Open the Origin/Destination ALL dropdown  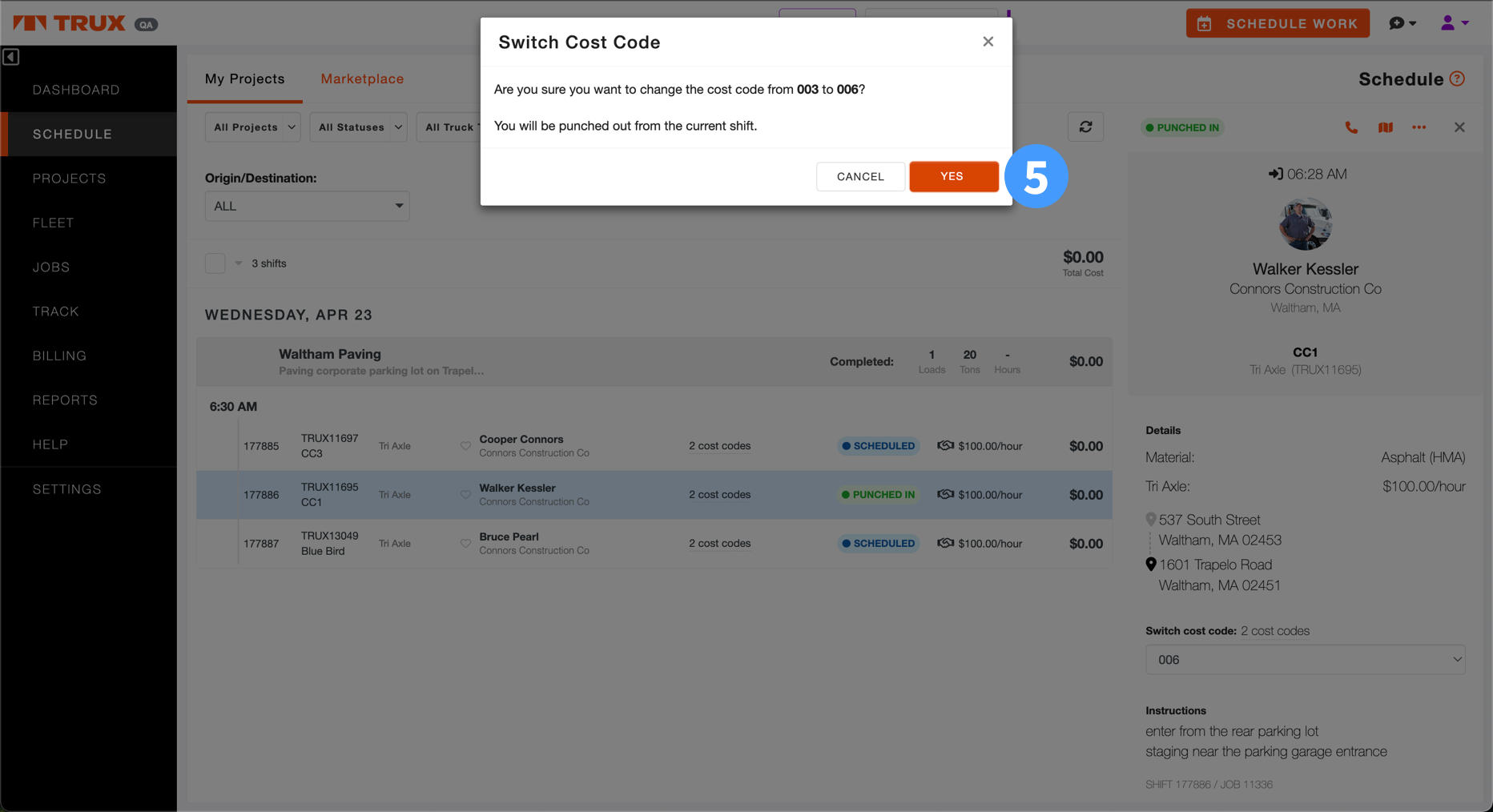[x=307, y=207]
